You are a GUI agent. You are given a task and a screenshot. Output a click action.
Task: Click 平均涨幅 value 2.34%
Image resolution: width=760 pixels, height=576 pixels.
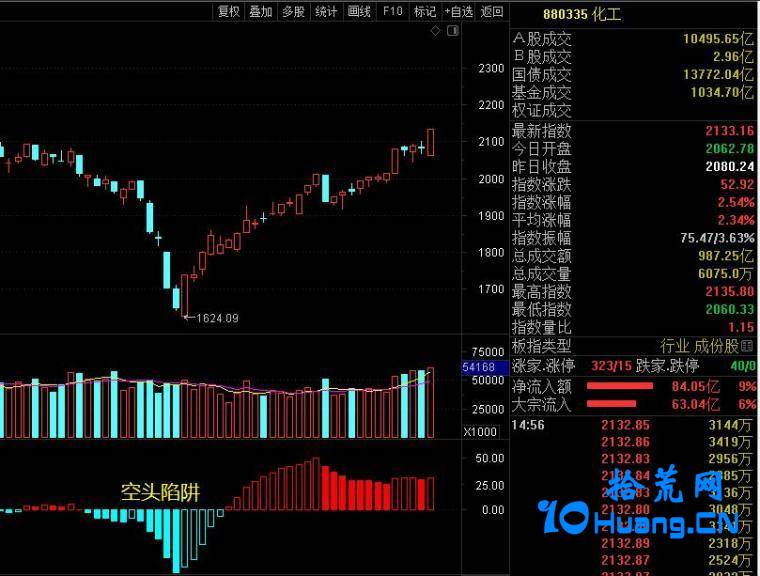point(736,220)
